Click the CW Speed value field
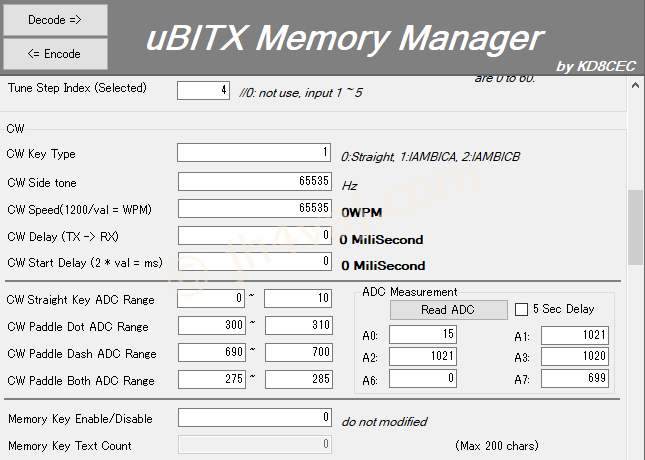The height and width of the screenshot is (460, 645). point(255,208)
